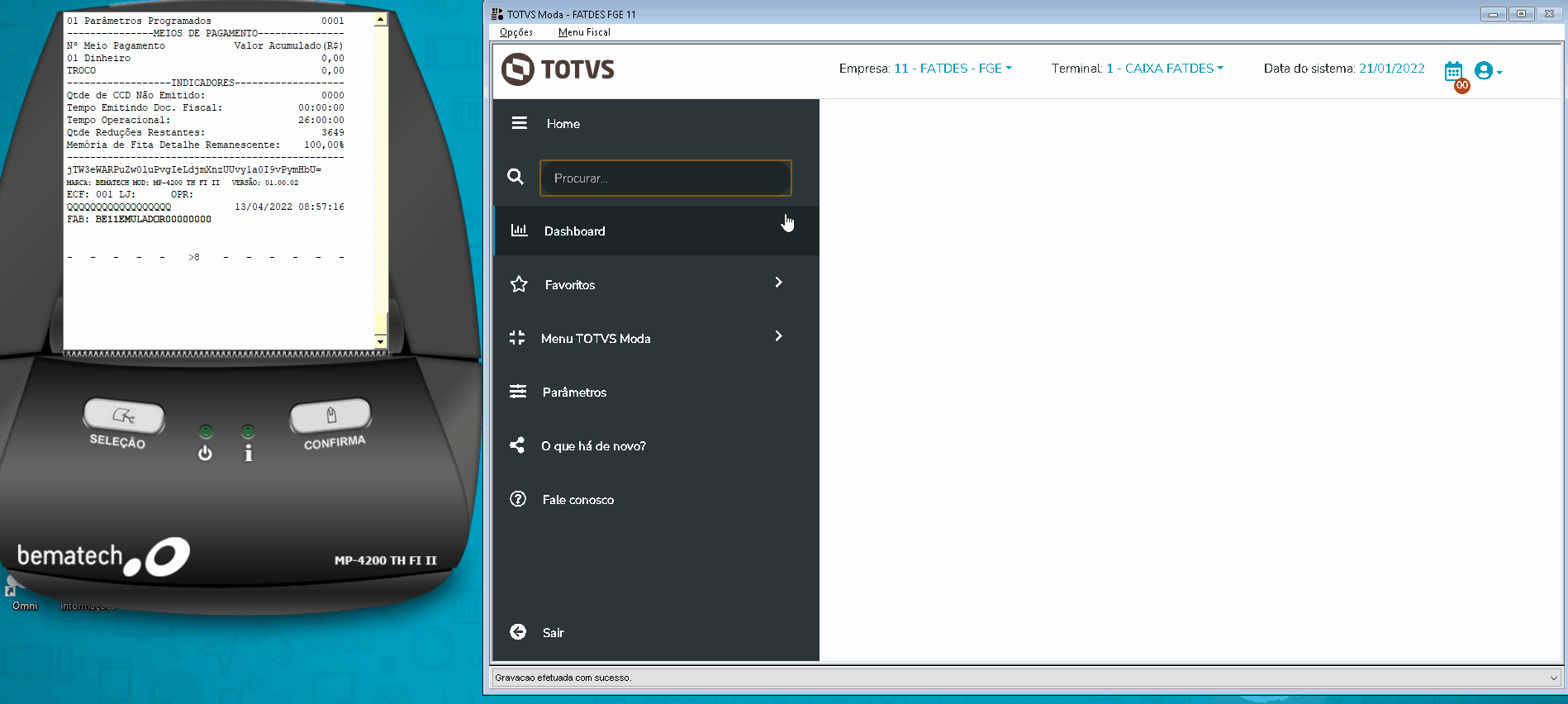Expand the Favoritos submenu chevron
Viewport: 1568px width, 704px height.
point(778,283)
